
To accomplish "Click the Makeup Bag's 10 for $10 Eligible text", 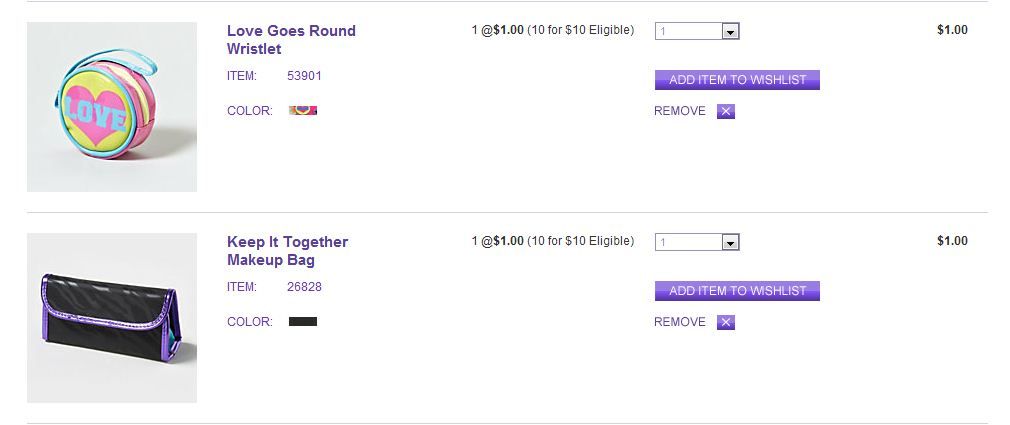I will click(x=581, y=241).
